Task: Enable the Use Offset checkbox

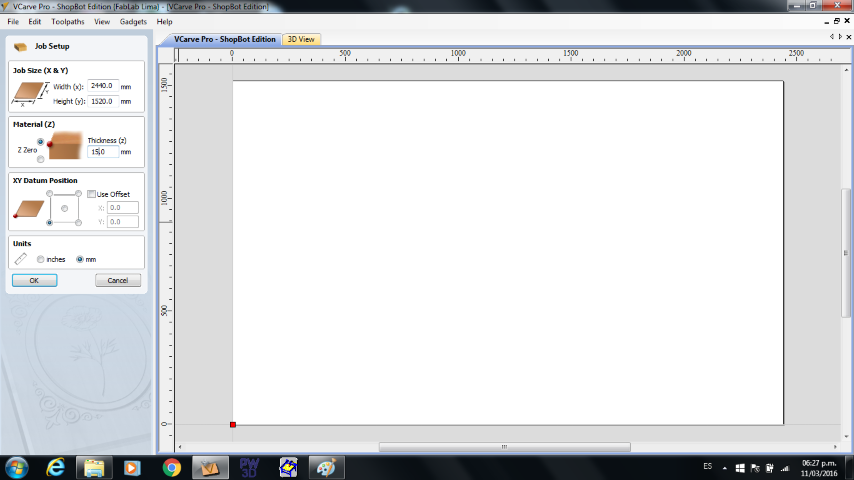Action: pos(92,194)
